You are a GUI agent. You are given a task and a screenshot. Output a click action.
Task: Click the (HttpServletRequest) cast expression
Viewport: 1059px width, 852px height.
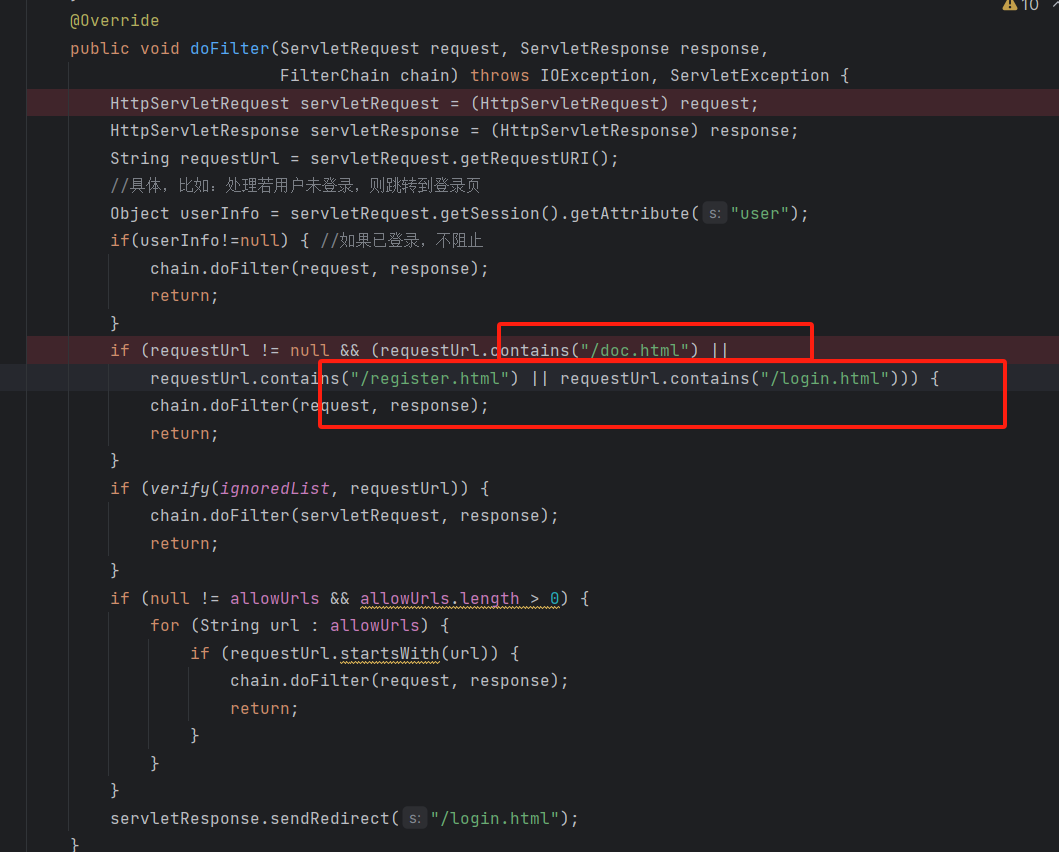coord(570,103)
